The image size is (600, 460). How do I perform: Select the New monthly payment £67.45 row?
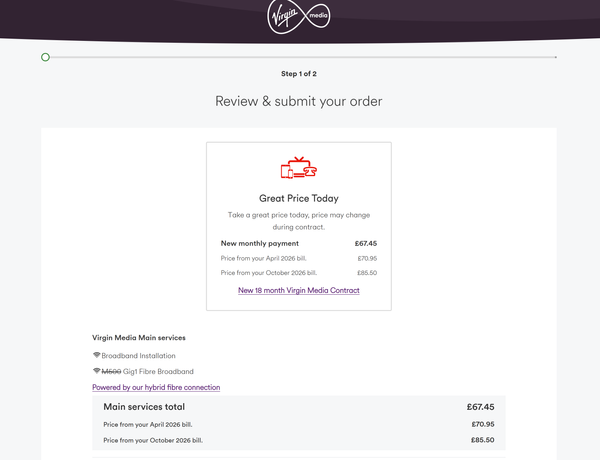(x=299, y=243)
